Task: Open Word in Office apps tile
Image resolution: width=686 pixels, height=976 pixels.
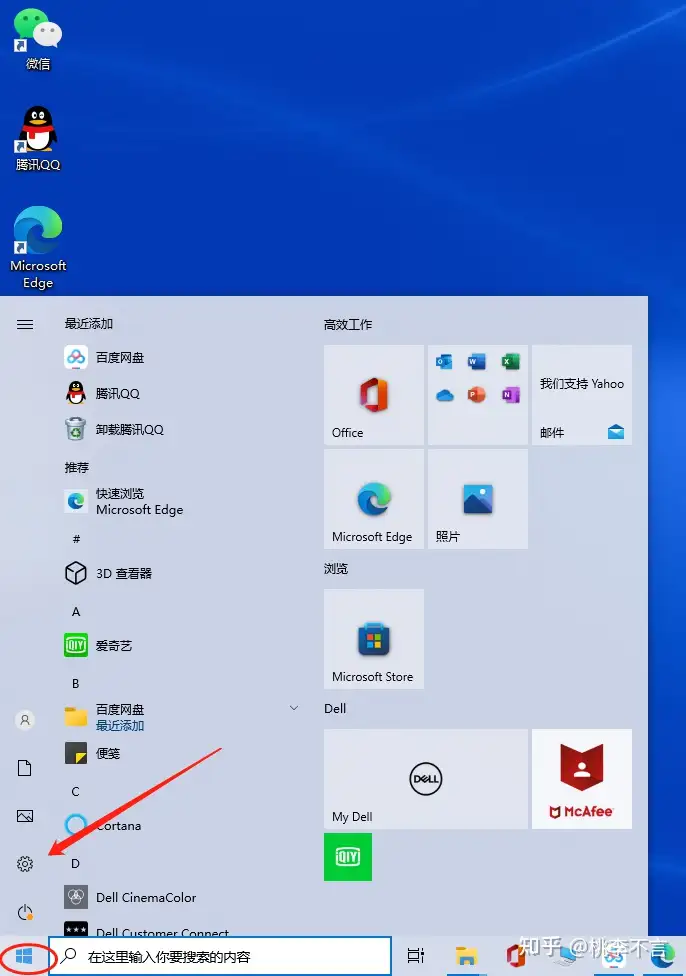Action: point(477,362)
